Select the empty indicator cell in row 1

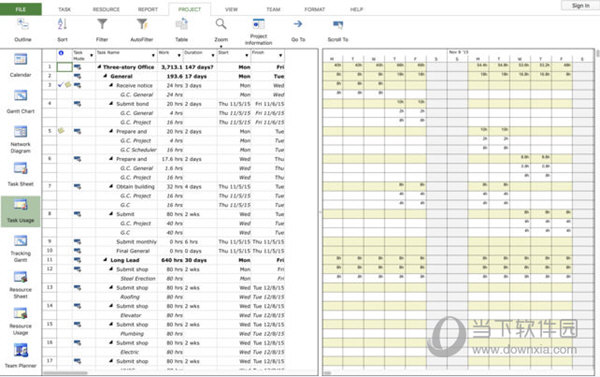pyautogui.click(x=65, y=67)
